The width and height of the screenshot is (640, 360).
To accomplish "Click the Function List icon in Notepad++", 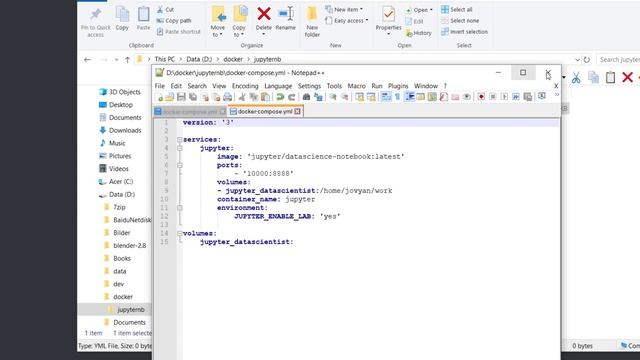I will click(443, 97).
